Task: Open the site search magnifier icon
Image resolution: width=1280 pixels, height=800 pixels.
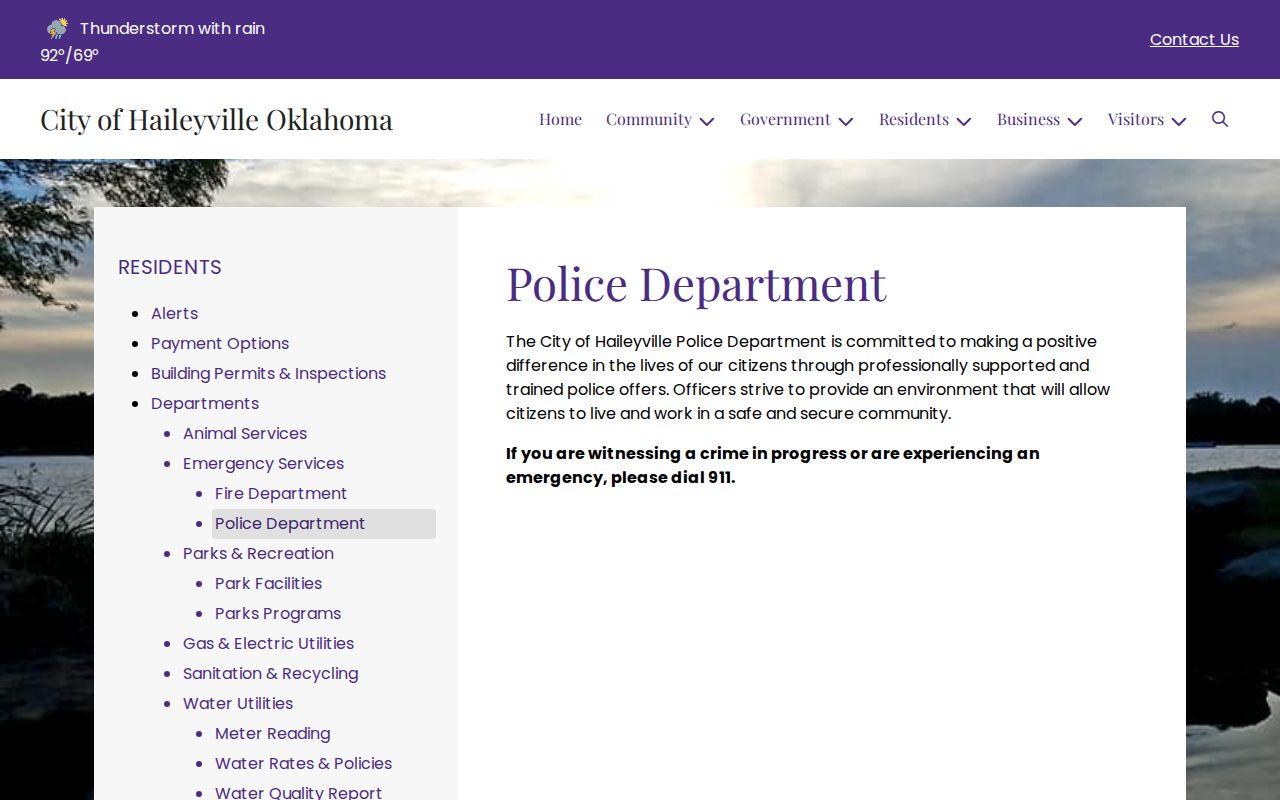Action: coord(1220,119)
